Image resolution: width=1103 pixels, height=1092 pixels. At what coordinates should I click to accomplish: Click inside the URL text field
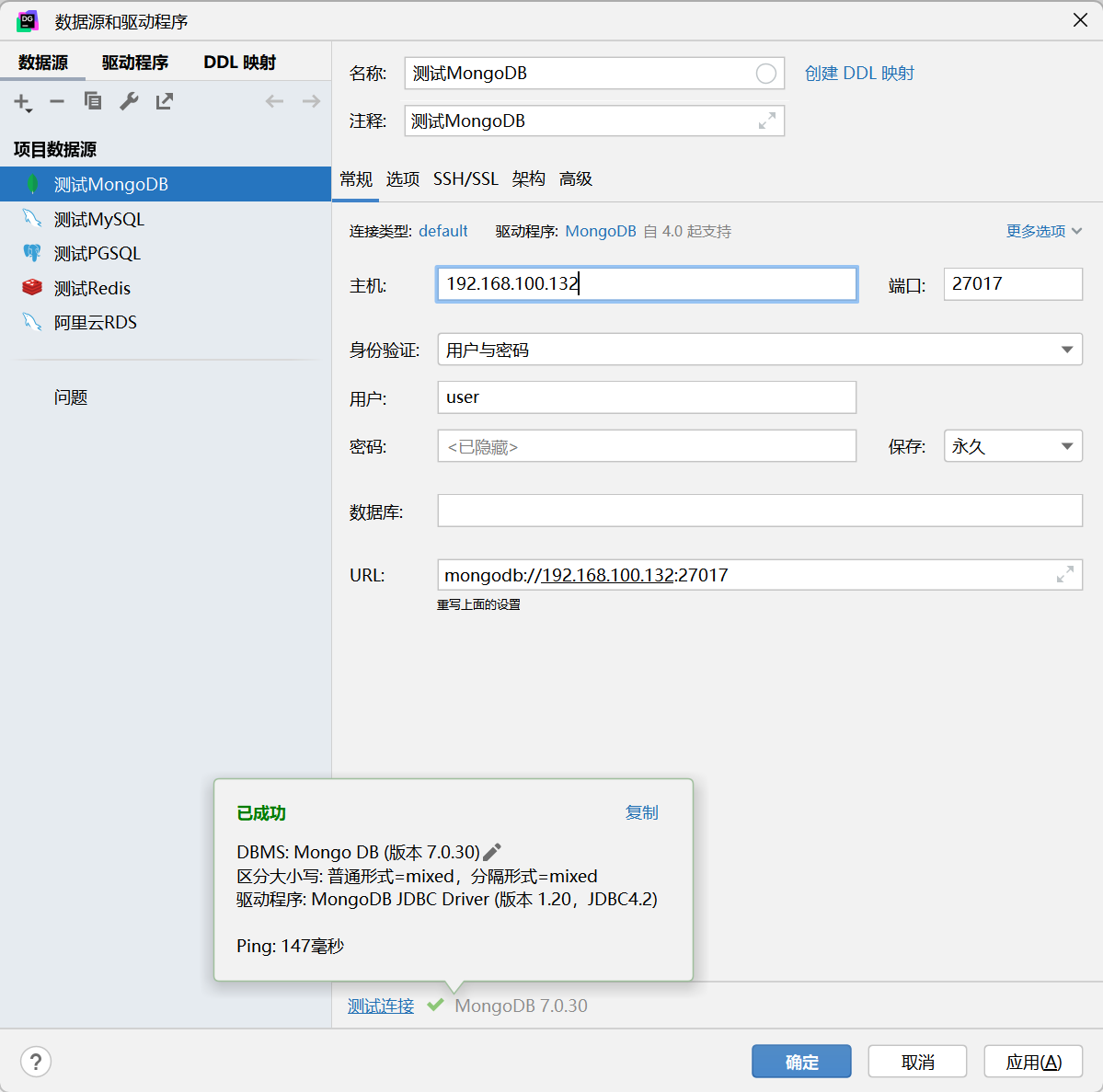[760, 575]
